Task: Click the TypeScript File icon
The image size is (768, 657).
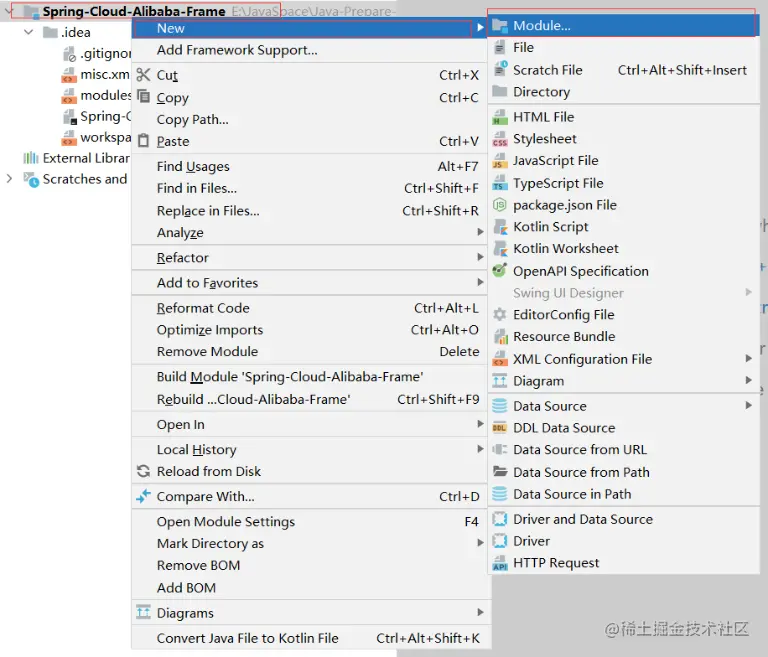Action: 500,183
